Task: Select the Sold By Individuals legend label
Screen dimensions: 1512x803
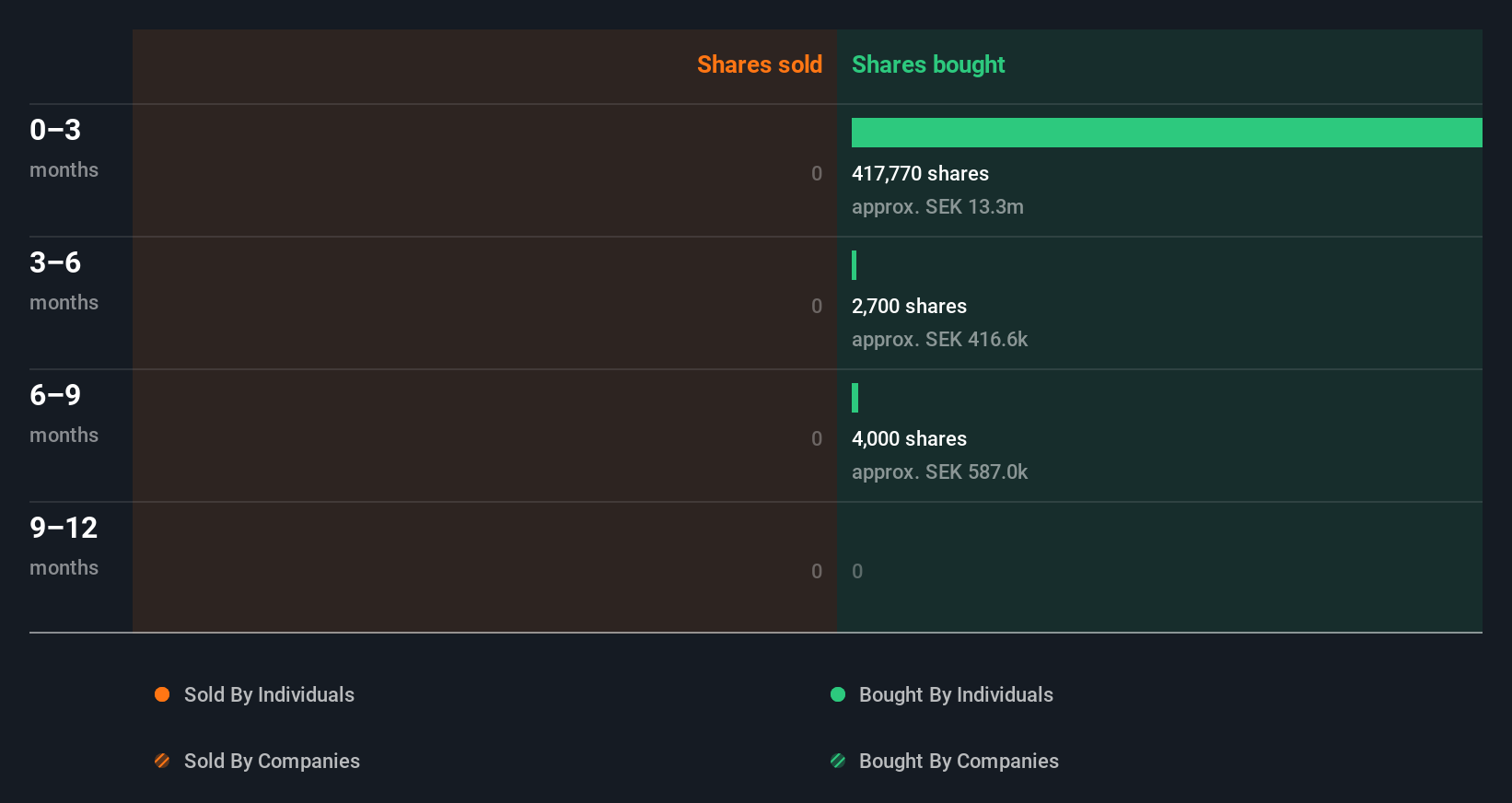Action: (x=269, y=694)
